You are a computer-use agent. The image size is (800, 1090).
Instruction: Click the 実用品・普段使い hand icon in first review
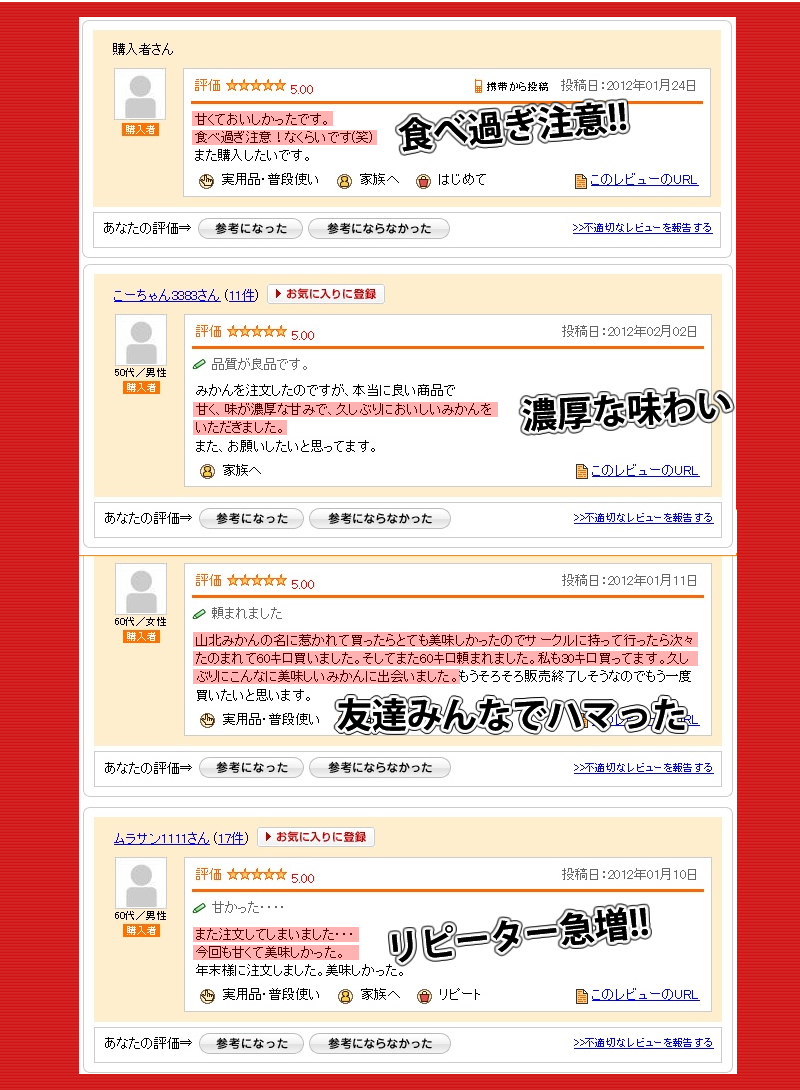coord(206,181)
